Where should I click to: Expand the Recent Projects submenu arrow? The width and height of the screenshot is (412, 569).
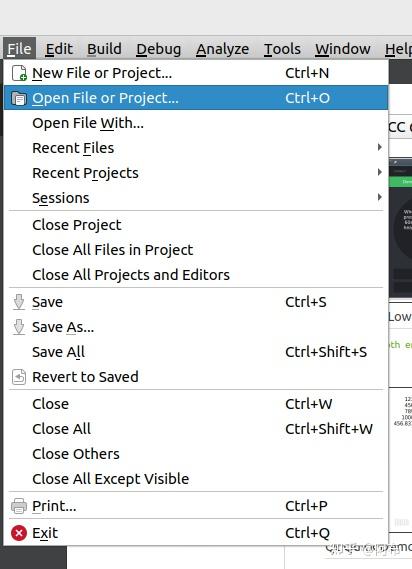pos(379,172)
